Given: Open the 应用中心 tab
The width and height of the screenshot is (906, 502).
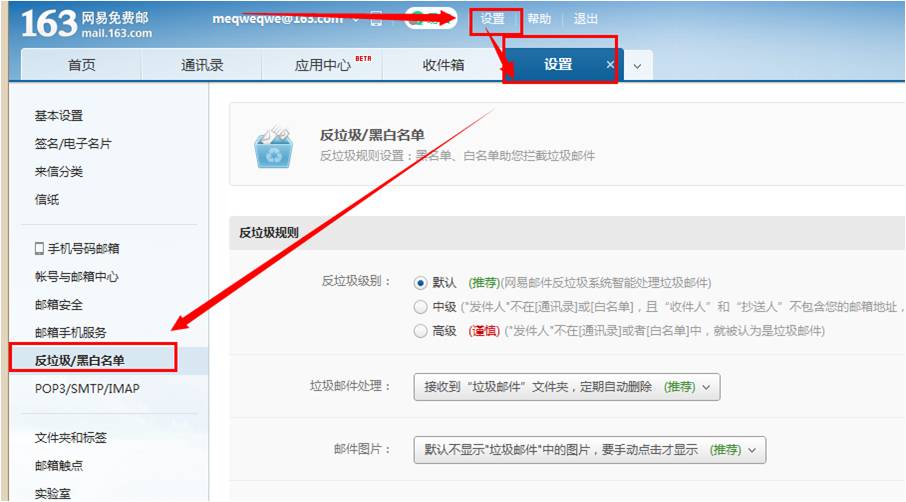Looking at the screenshot, I should pos(323,65).
